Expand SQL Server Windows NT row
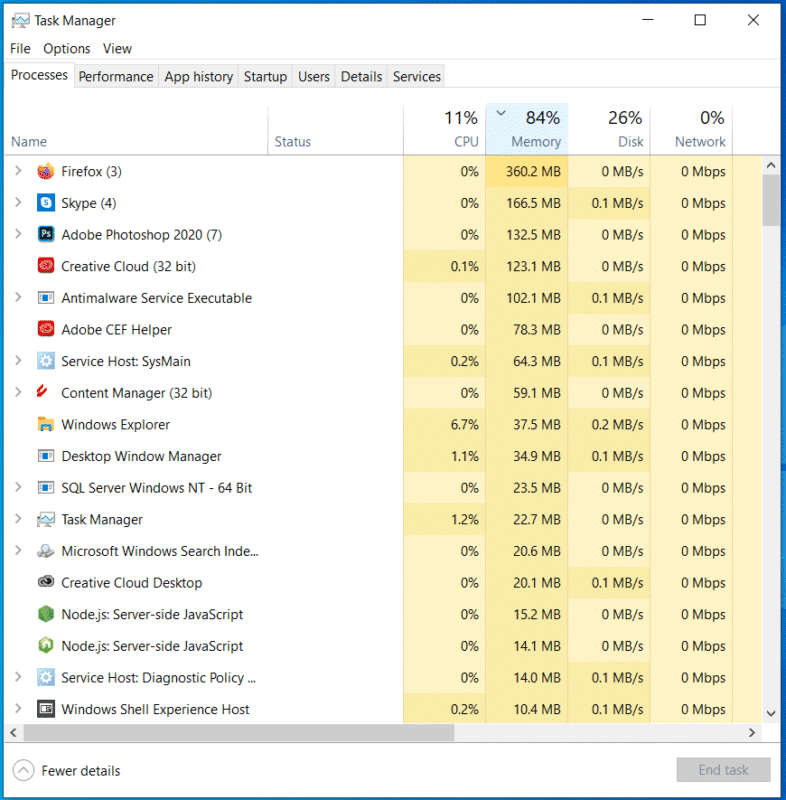This screenshot has height=800, width=786. click(18, 487)
